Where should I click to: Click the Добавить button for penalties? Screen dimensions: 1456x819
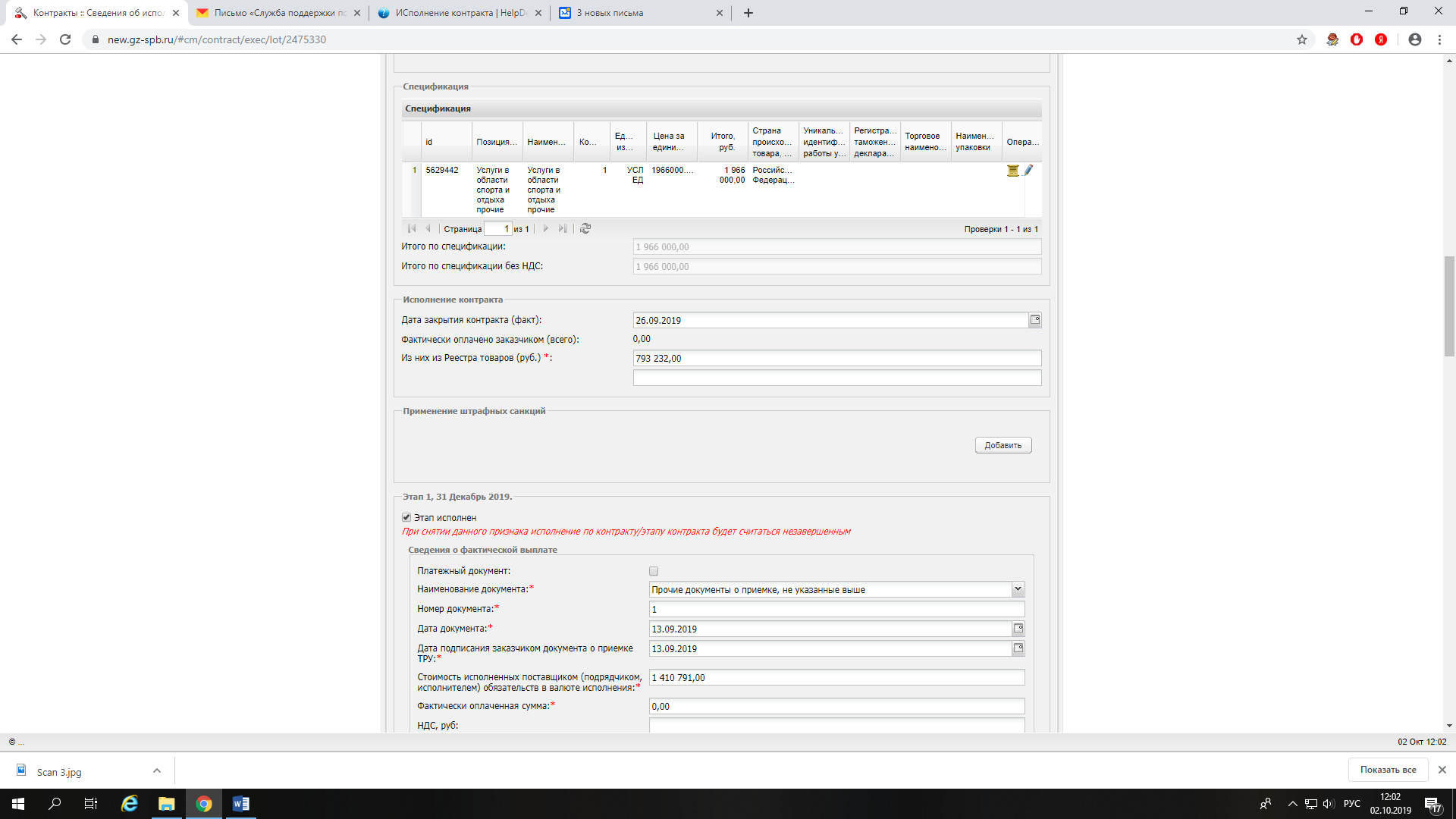[1003, 445]
